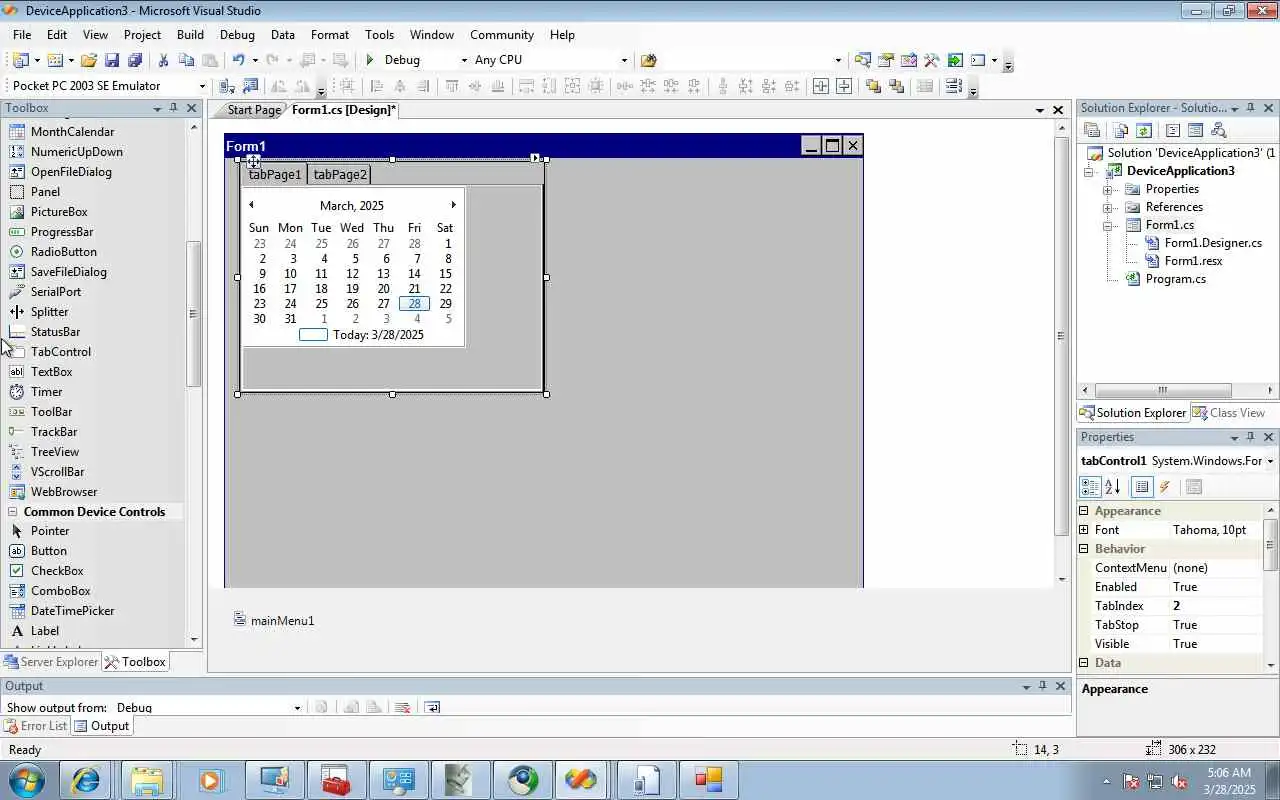Click View Code icon in Solution Explorer toolbar
1280x800 pixels.
pyautogui.click(x=1172, y=130)
